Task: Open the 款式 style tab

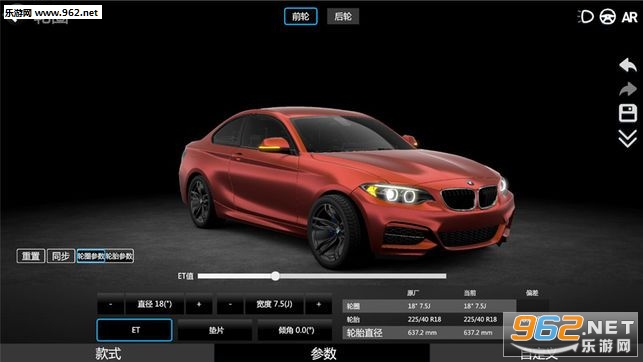Action: pos(107,353)
